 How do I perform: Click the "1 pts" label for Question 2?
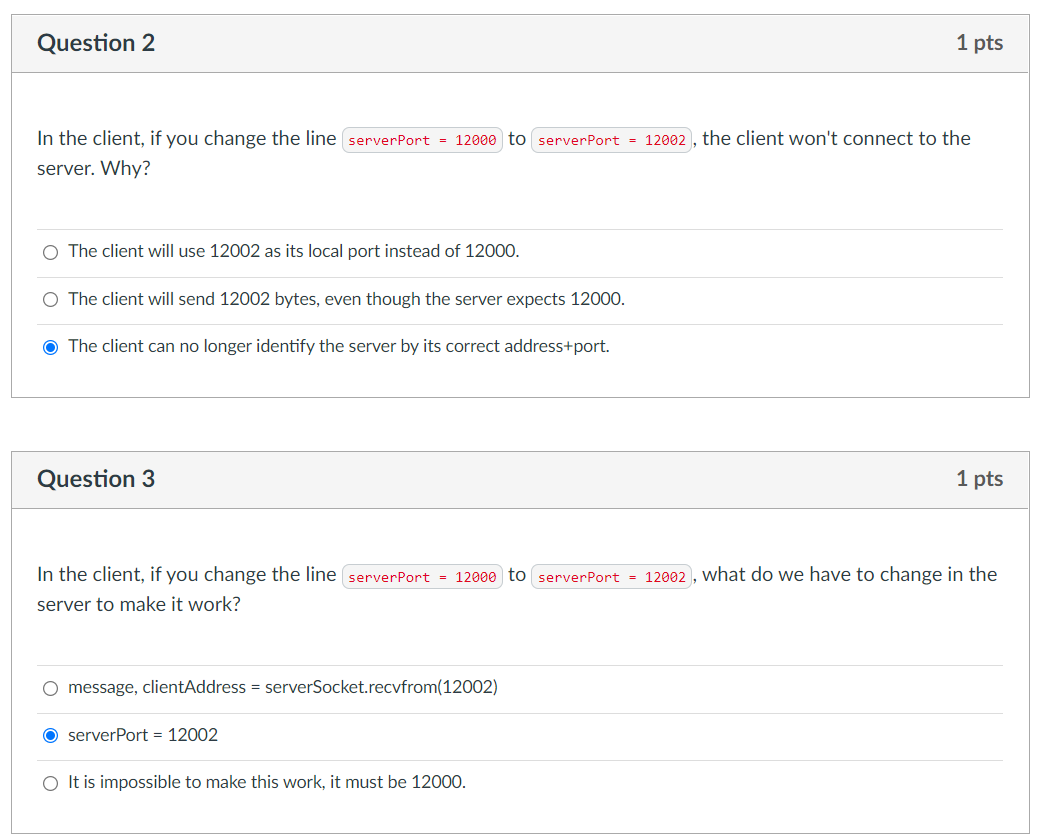pos(979,43)
